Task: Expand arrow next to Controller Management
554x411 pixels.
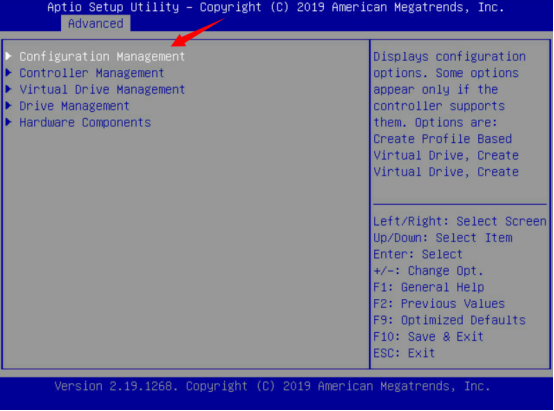Action: (x=9, y=72)
